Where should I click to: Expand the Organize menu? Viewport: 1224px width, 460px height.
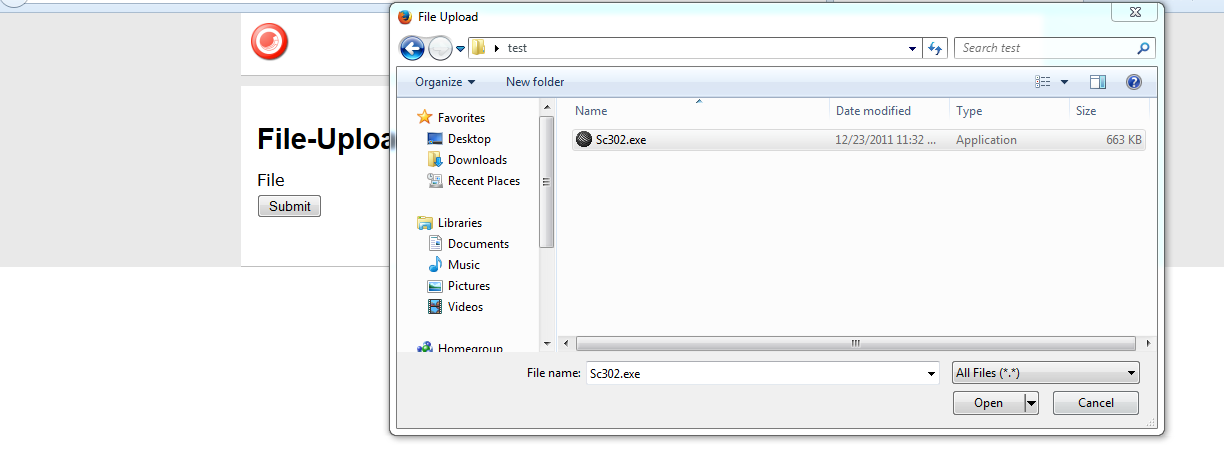[x=445, y=82]
